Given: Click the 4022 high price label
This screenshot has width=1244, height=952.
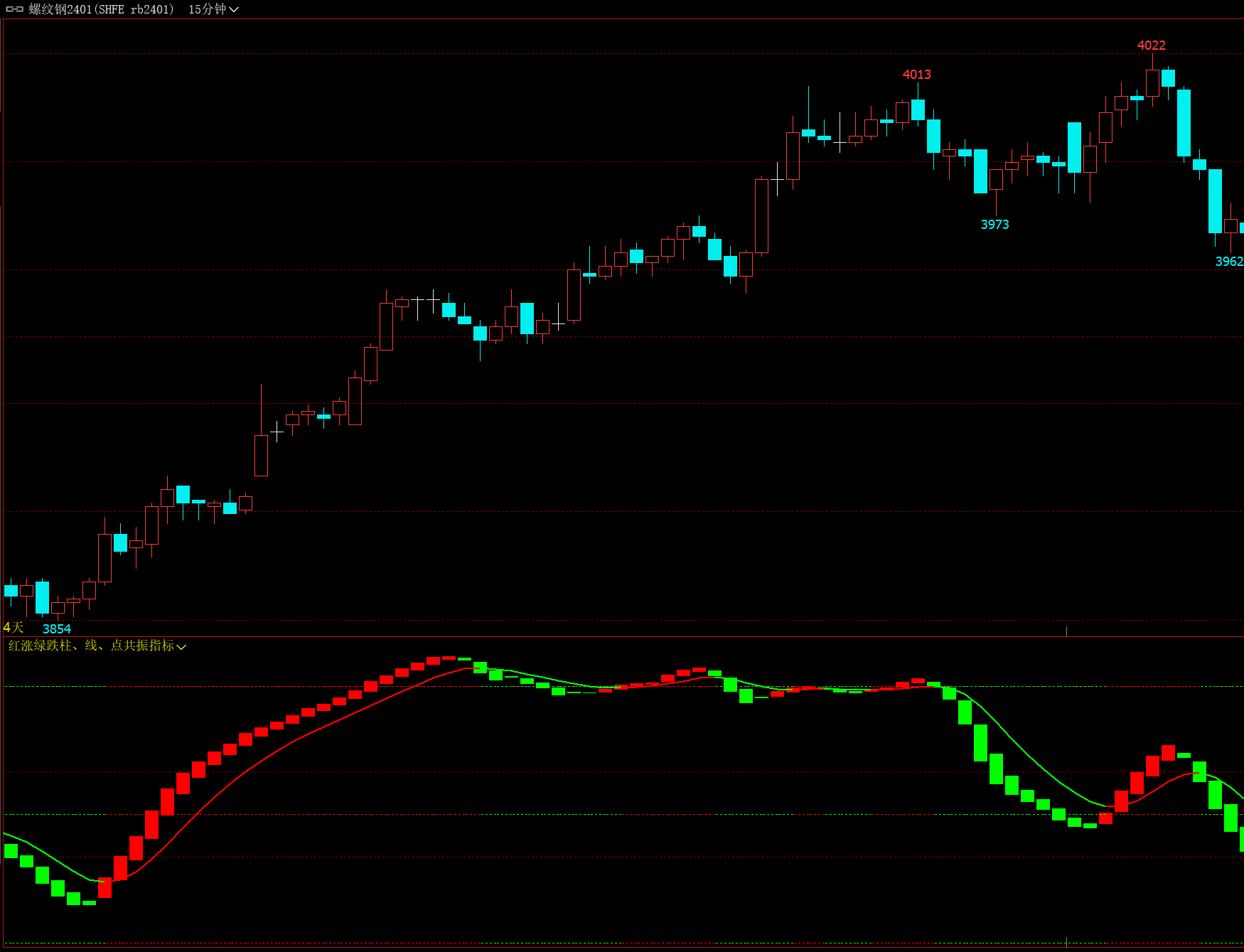Looking at the screenshot, I should coord(1151,45).
